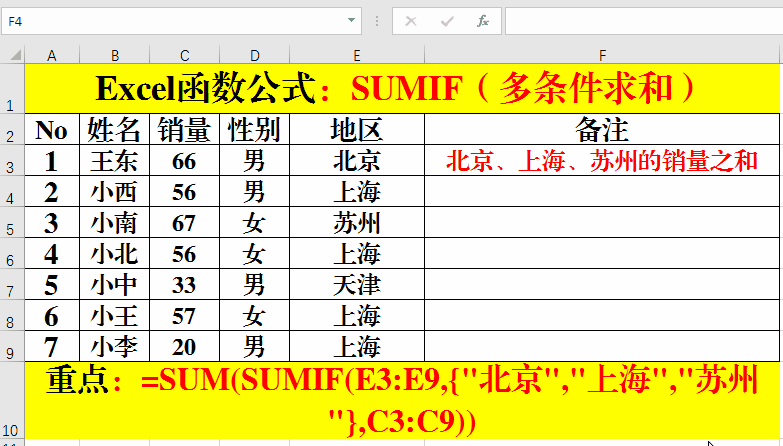Click the cell '王东'

(x=114, y=160)
